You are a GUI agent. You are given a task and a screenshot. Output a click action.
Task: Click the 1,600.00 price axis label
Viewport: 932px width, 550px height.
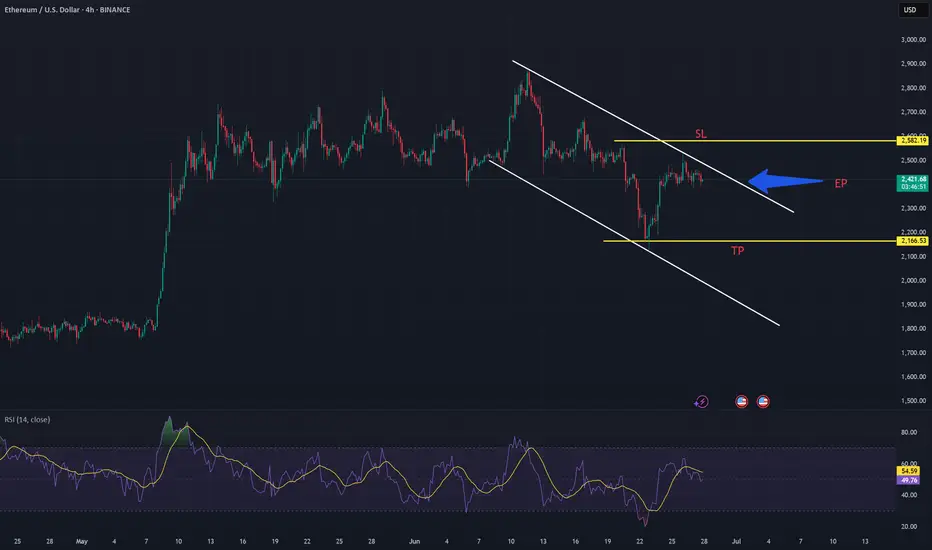click(x=914, y=376)
